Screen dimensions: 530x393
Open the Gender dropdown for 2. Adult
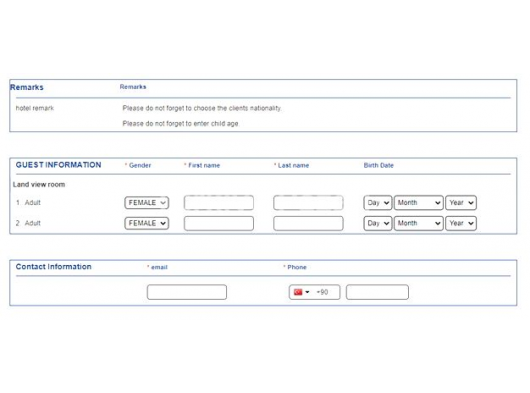point(146,223)
